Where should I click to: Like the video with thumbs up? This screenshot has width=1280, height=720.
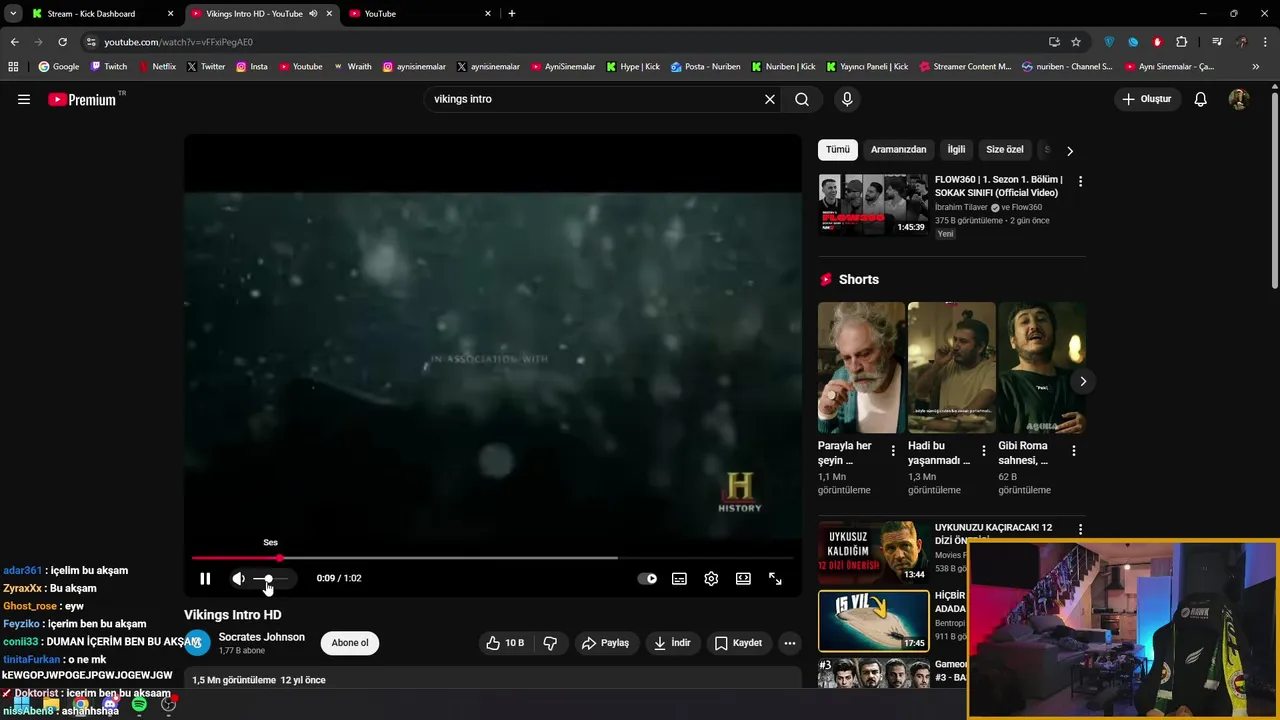point(505,643)
